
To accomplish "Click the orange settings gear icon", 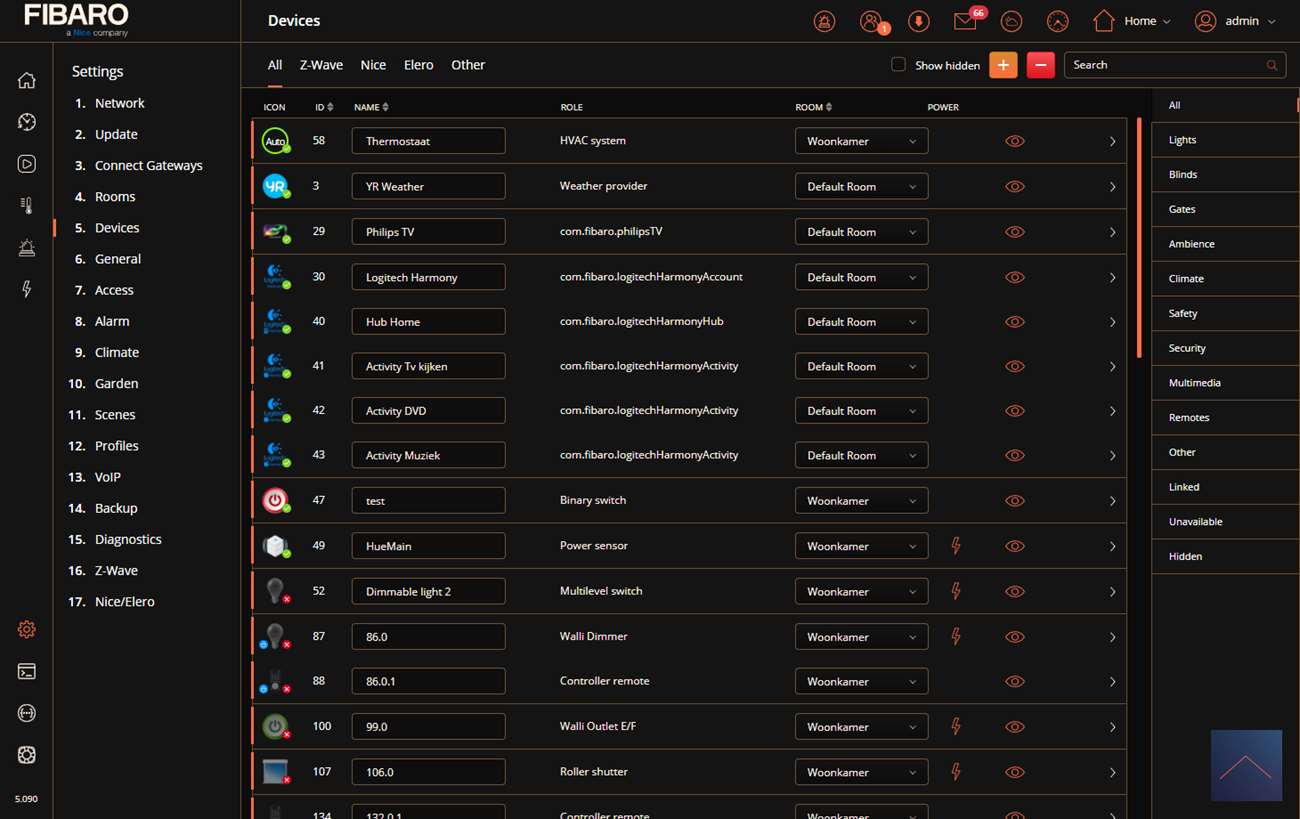I will pyautogui.click(x=27, y=629).
